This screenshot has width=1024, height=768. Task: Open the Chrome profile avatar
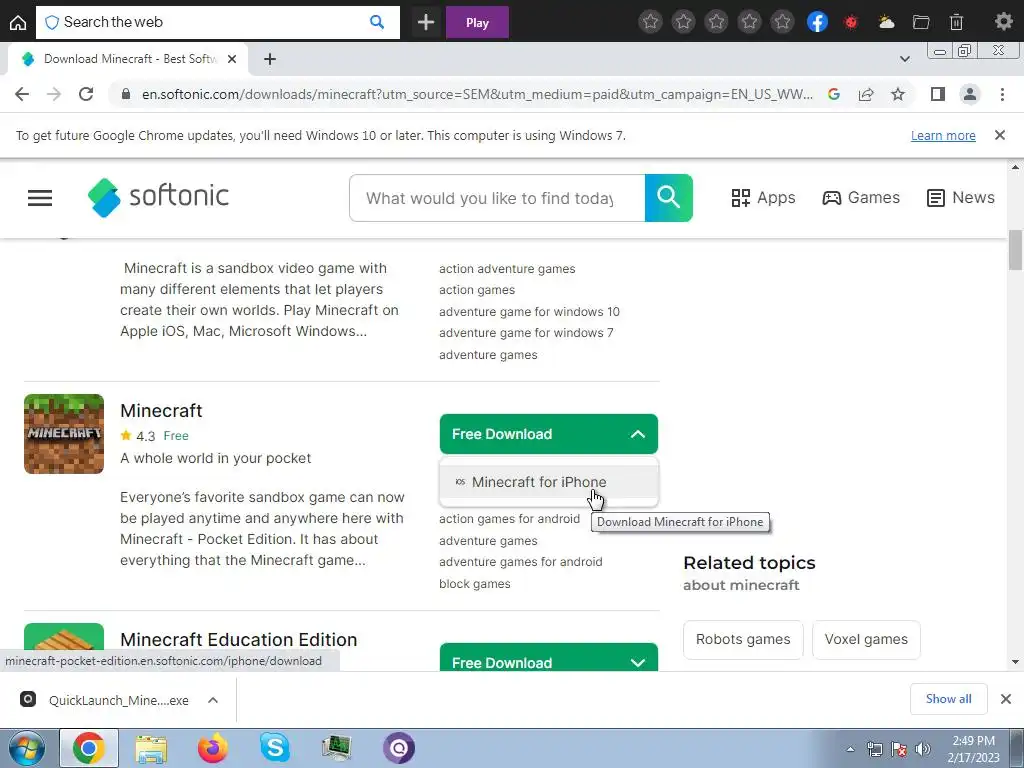(970, 94)
